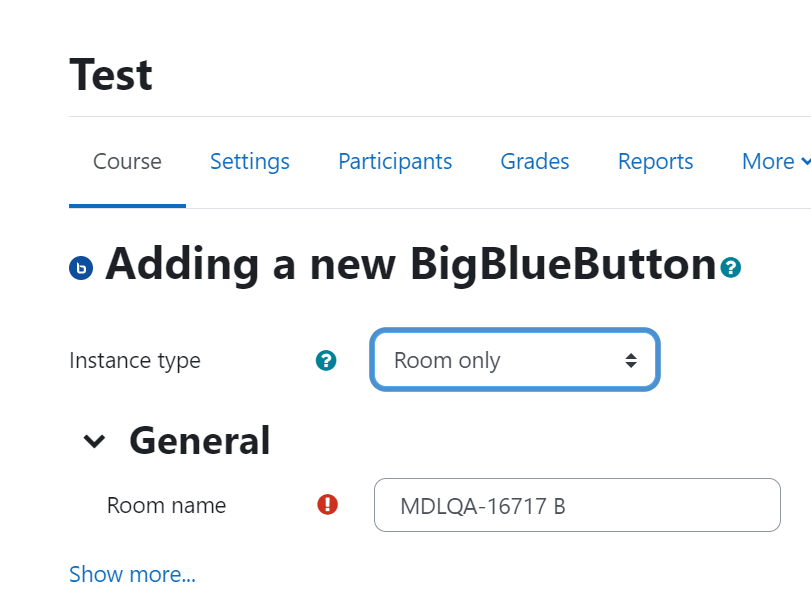Click the Show more... link

(x=132, y=574)
